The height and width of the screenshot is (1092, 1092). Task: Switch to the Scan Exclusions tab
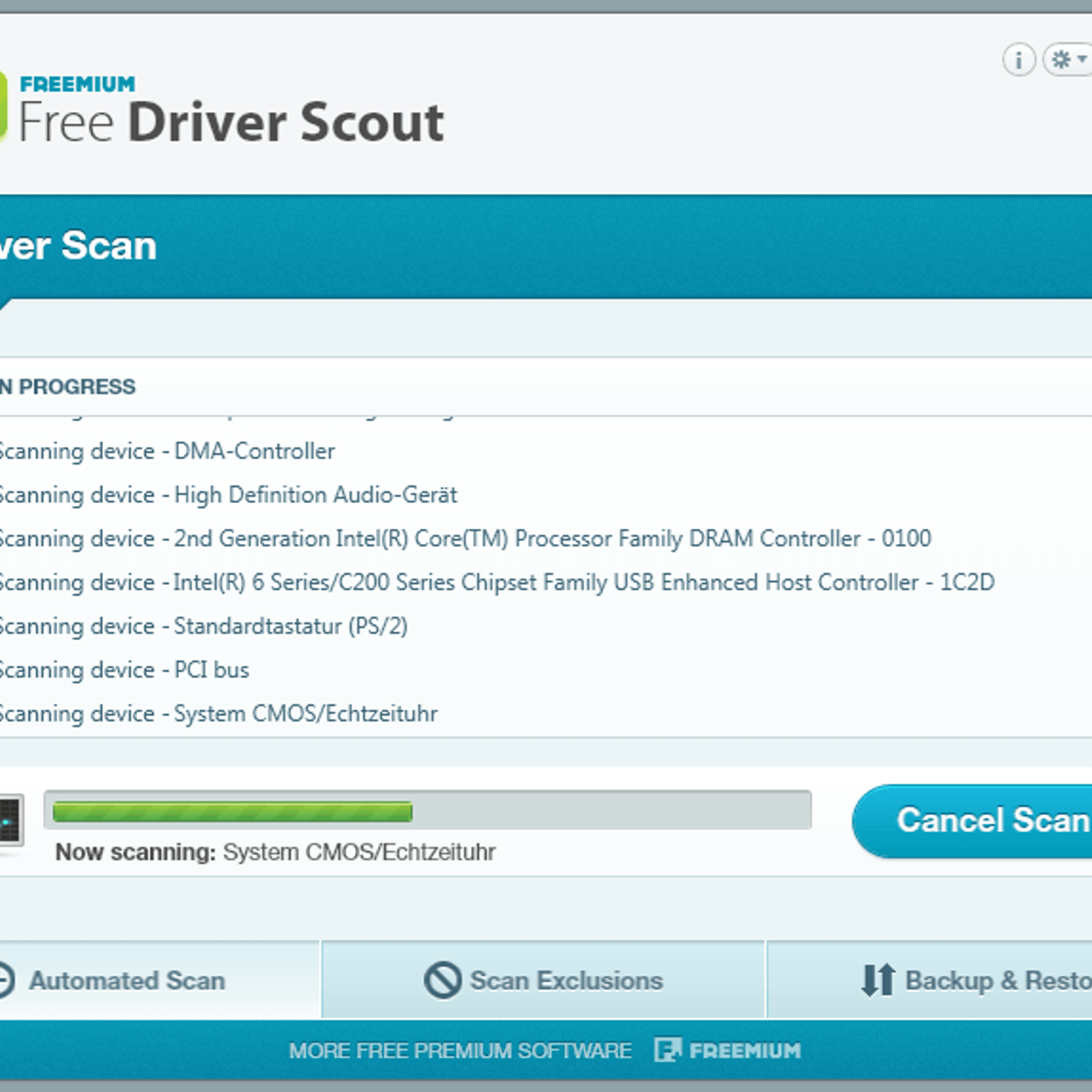543,980
